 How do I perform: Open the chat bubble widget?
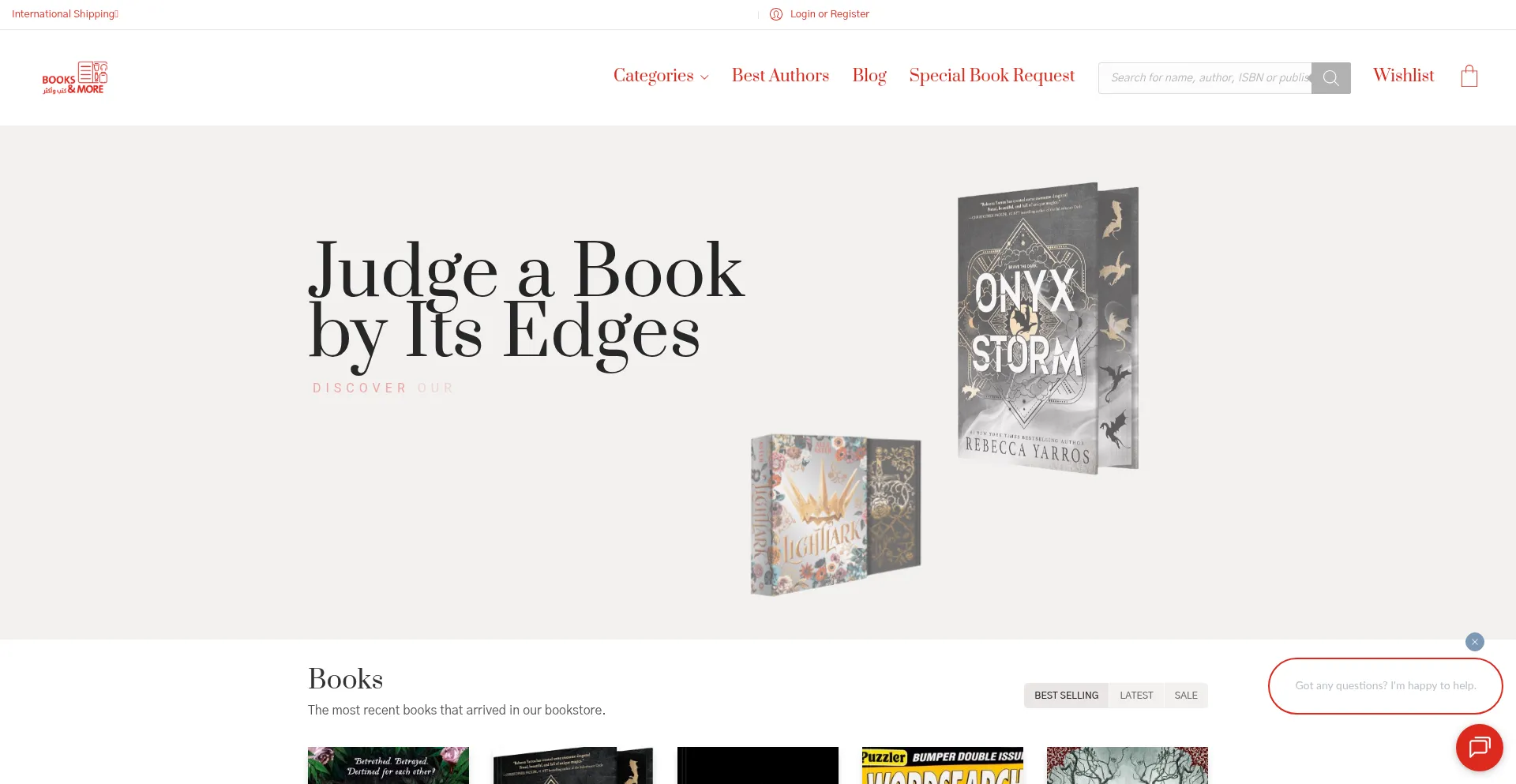pos(1479,747)
